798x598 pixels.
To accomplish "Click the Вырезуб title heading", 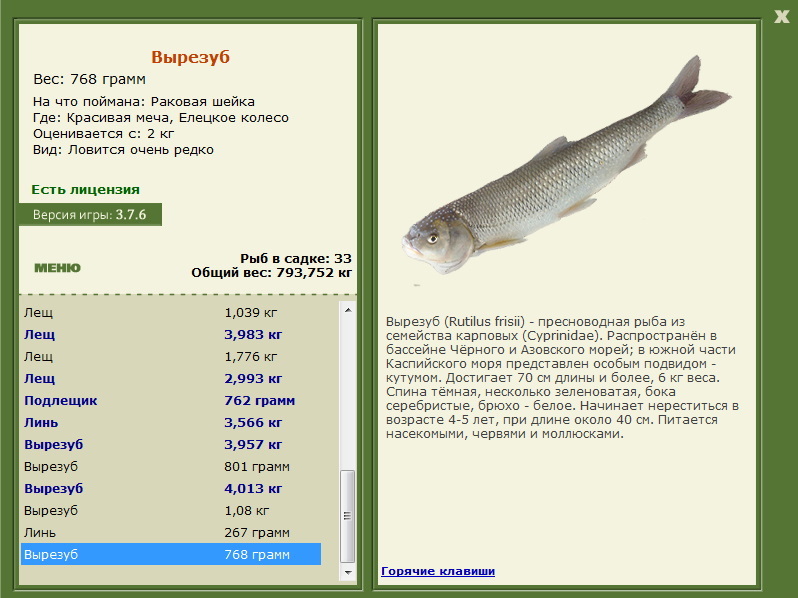I will coord(190,57).
